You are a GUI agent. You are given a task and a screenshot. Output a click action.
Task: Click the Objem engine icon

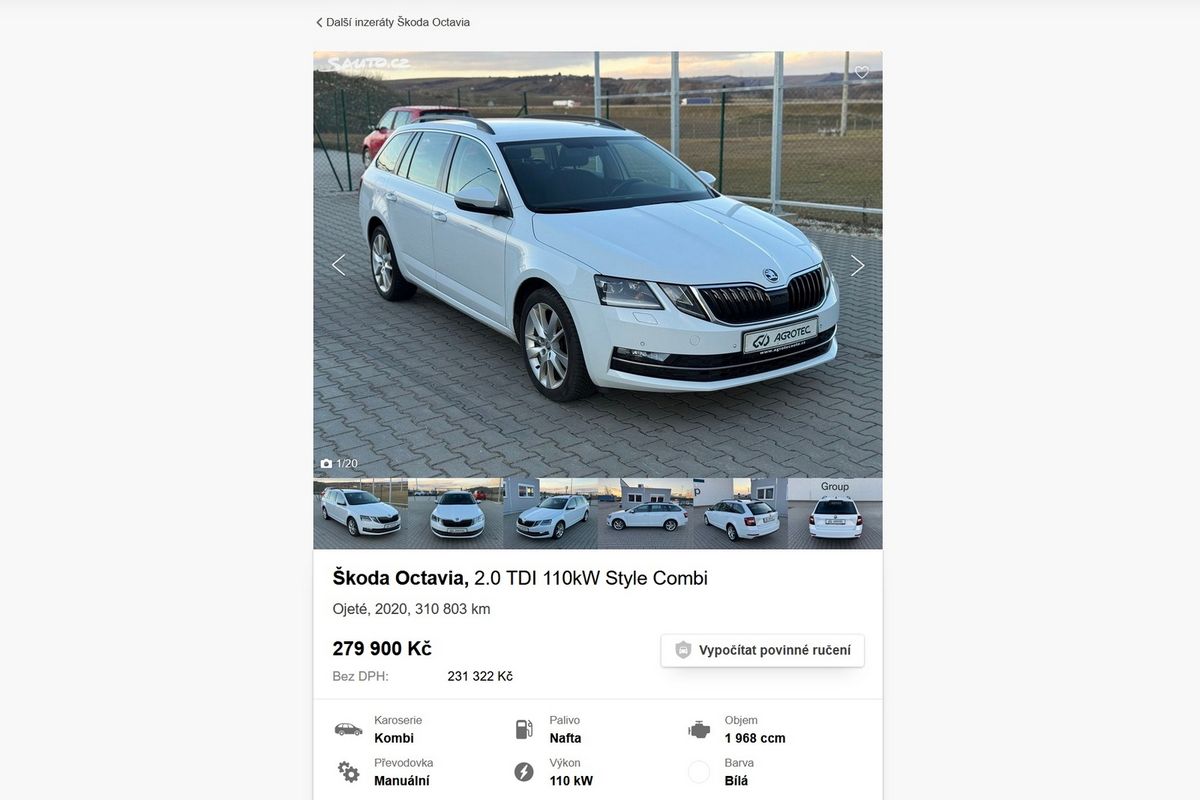699,729
